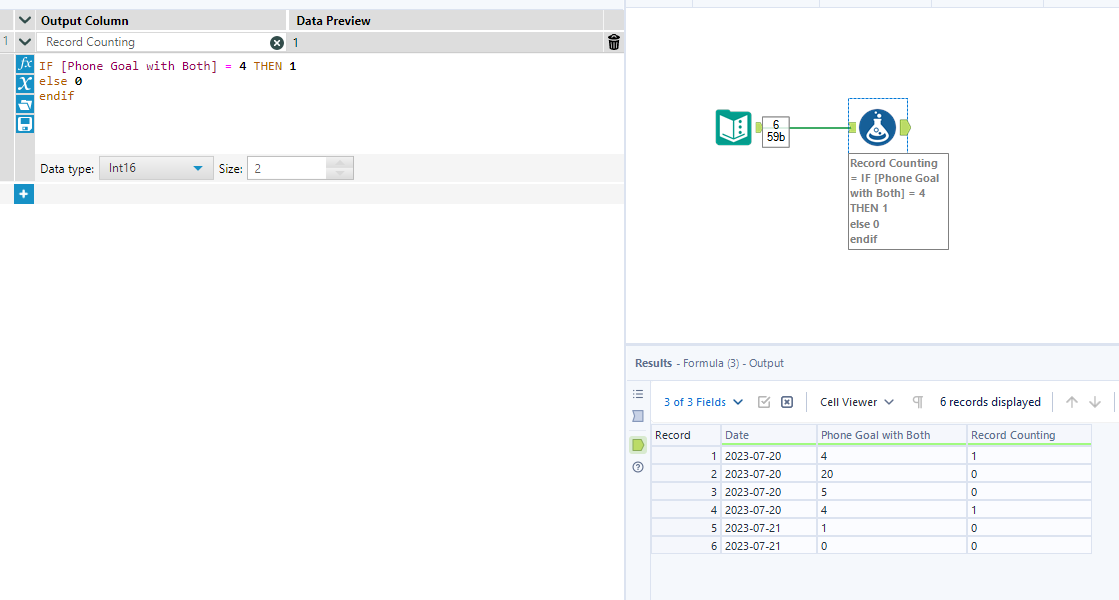
Task: Open the Cell Viewer dropdown
Action: click(x=855, y=401)
